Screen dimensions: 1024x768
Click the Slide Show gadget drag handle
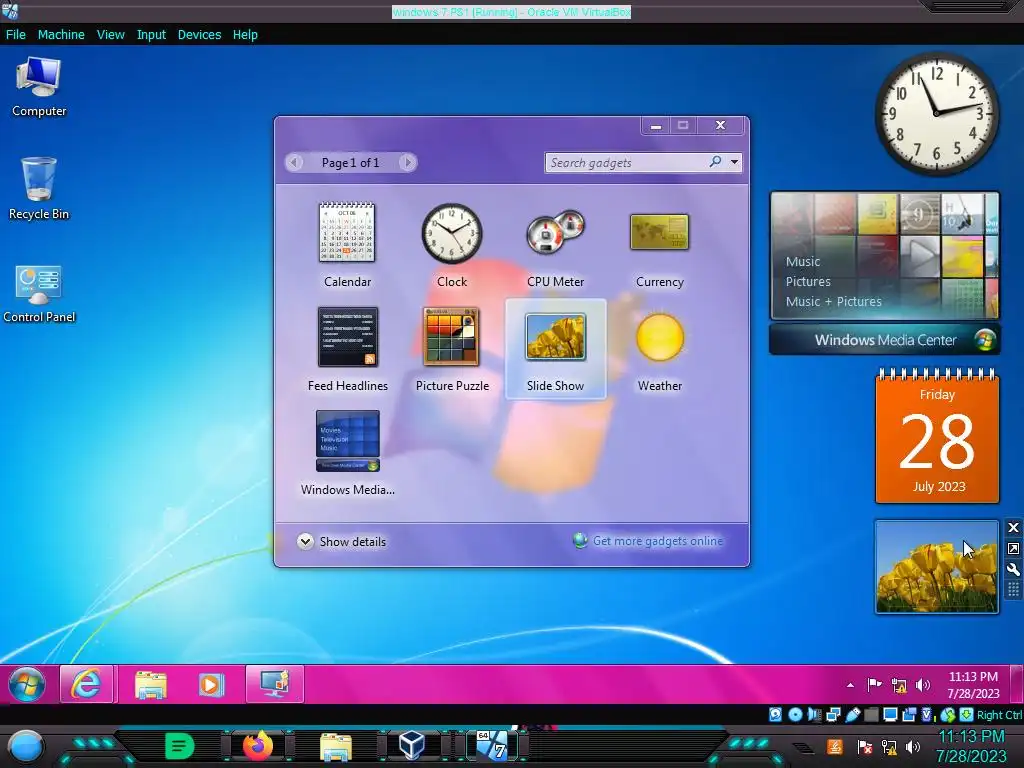1013,590
